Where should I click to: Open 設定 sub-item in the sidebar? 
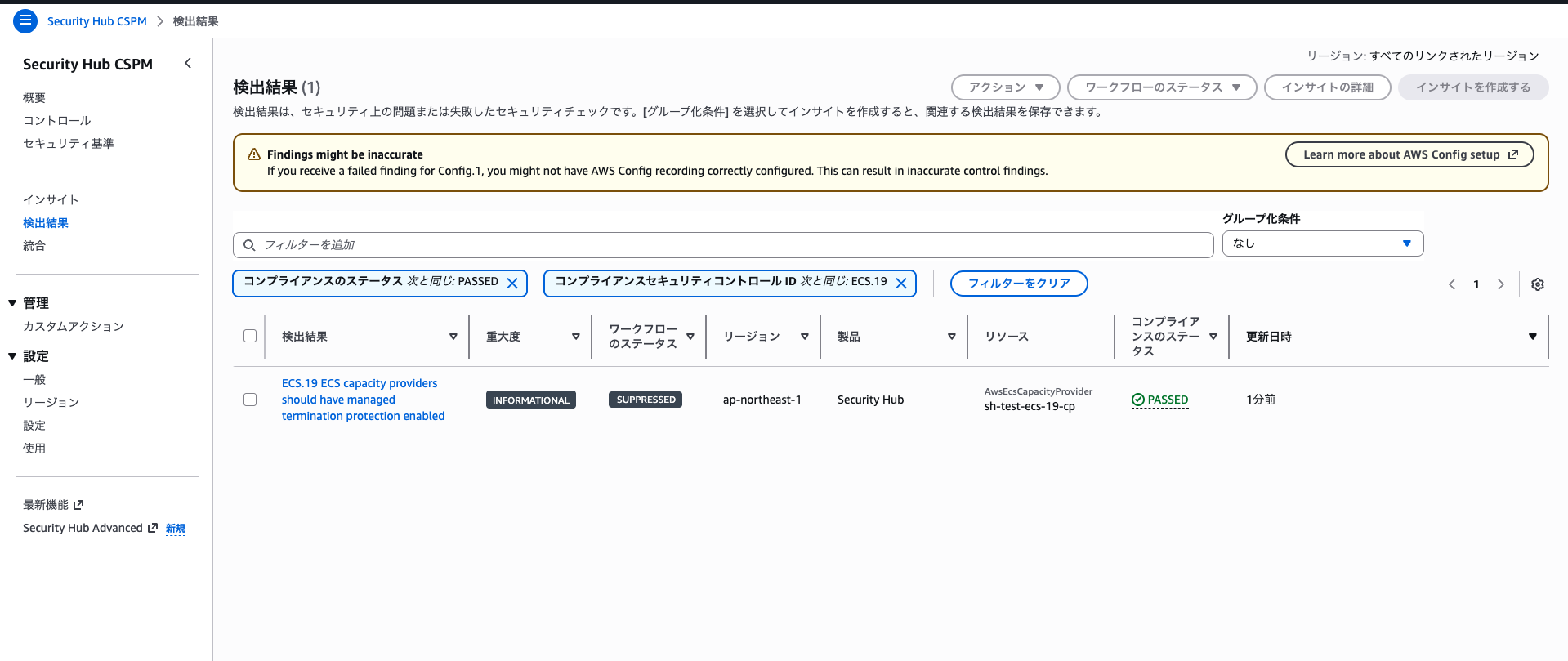coord(34,426)
